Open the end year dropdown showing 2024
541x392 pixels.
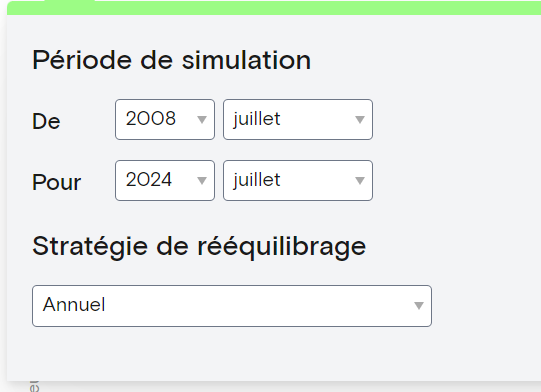(x=165, y=180)
